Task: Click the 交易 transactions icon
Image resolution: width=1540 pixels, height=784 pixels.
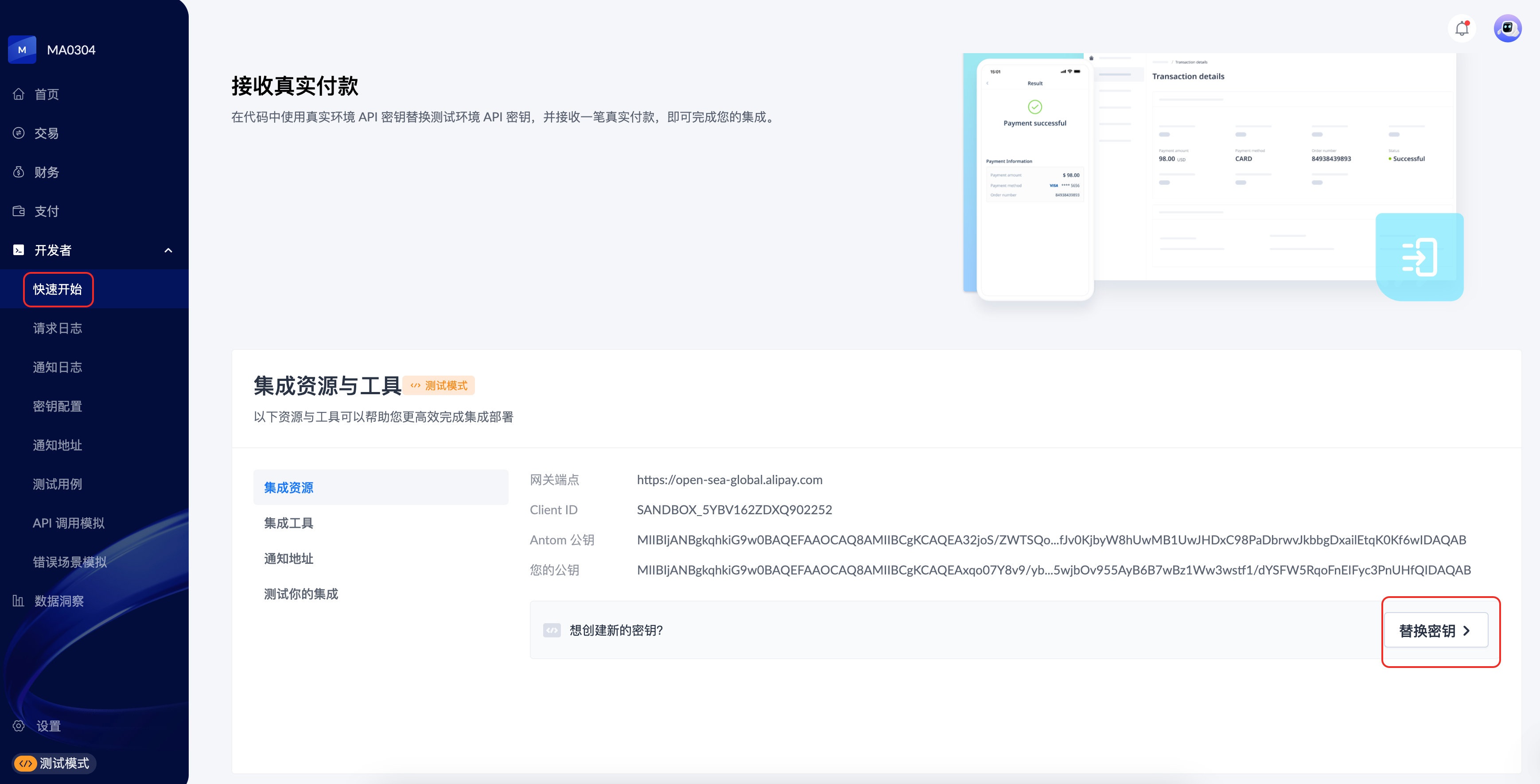Action: [19, 132]
